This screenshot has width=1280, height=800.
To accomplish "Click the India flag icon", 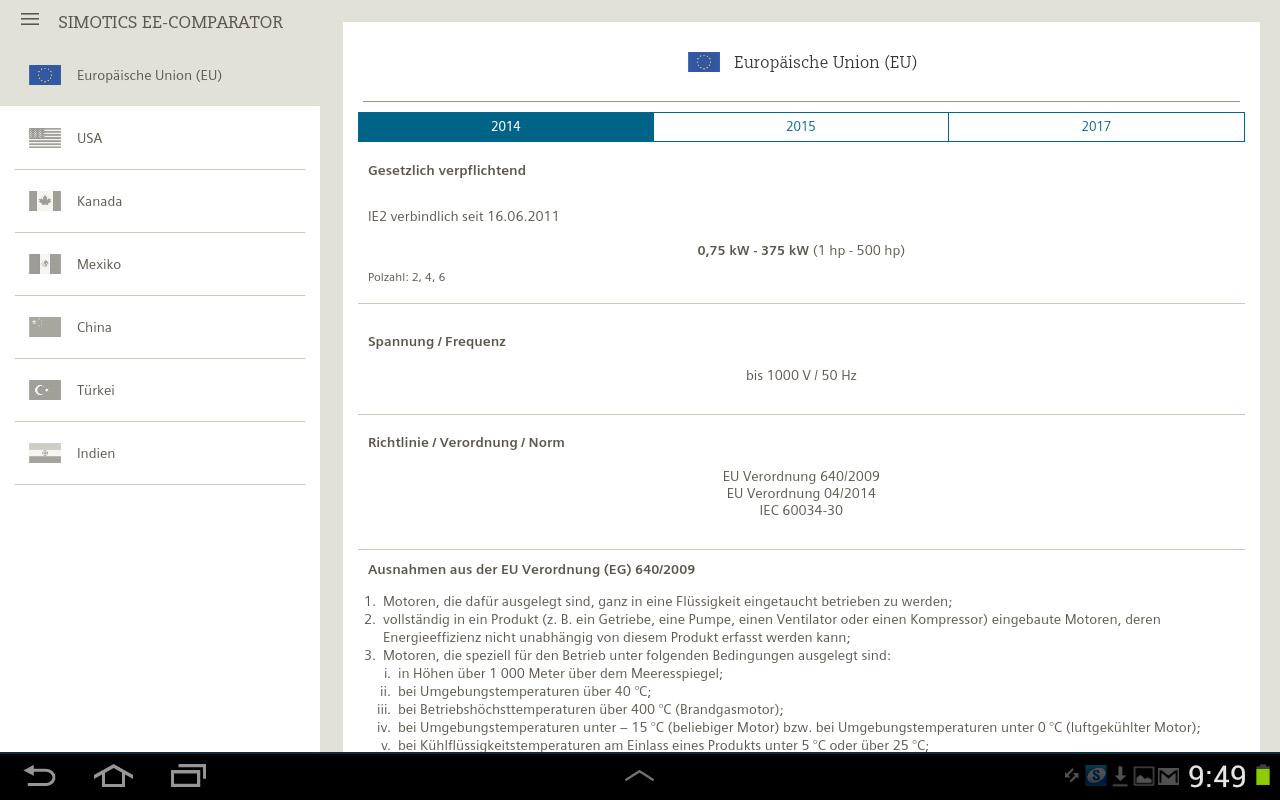I will tap(45, 453).
